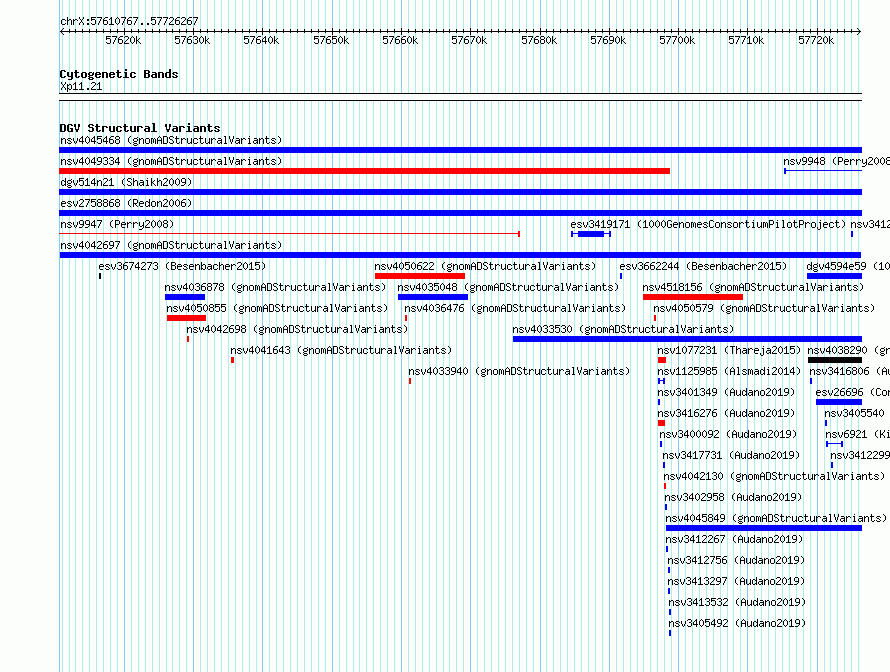Open nsv4036476 variant label
This screenshot has width=890, height=672.
515,308
